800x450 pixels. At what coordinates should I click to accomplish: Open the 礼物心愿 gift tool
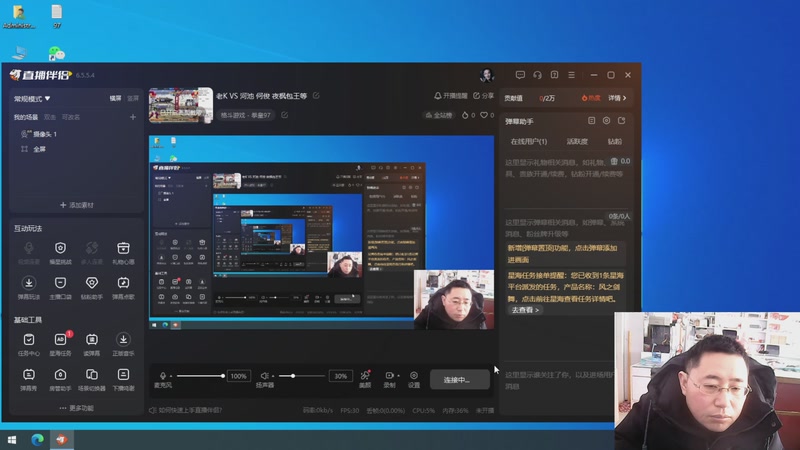coord(123,248)
